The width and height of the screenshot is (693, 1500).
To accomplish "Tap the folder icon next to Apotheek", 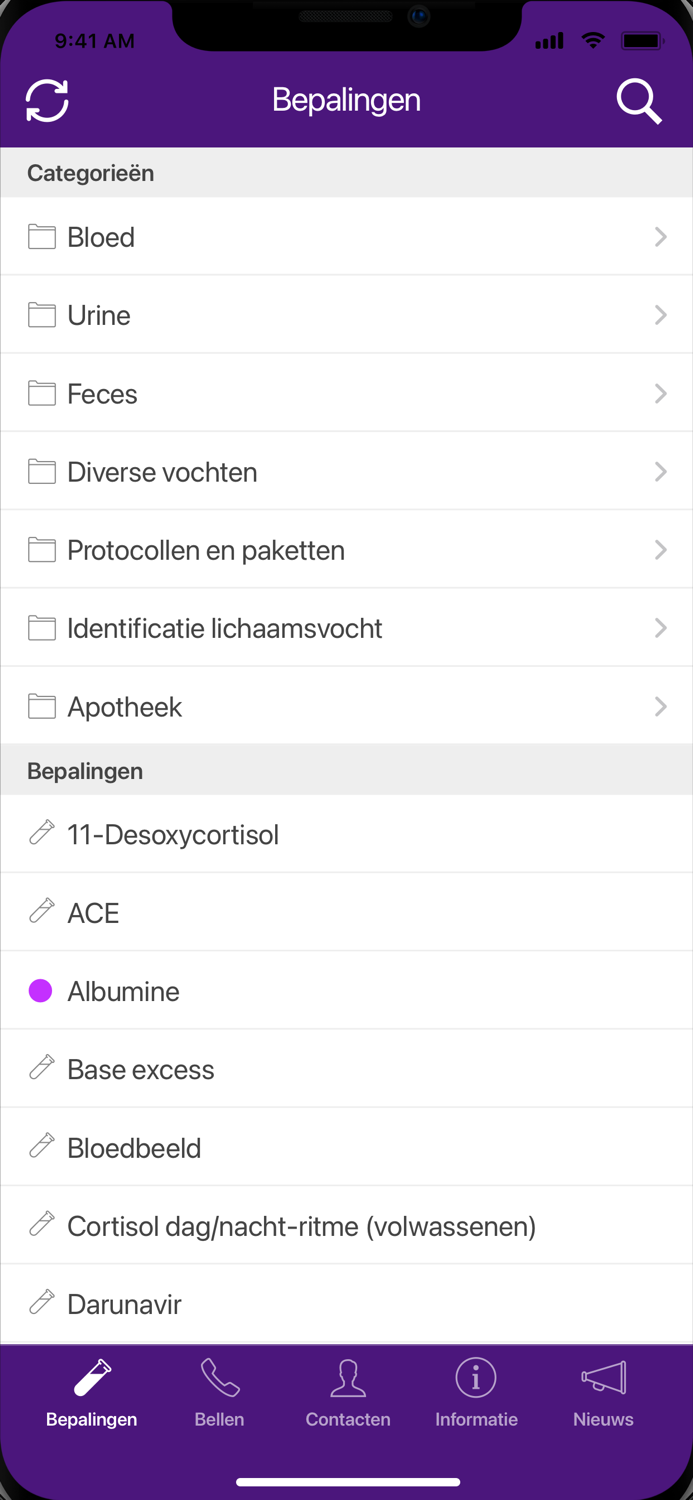I will click(41, 706).
